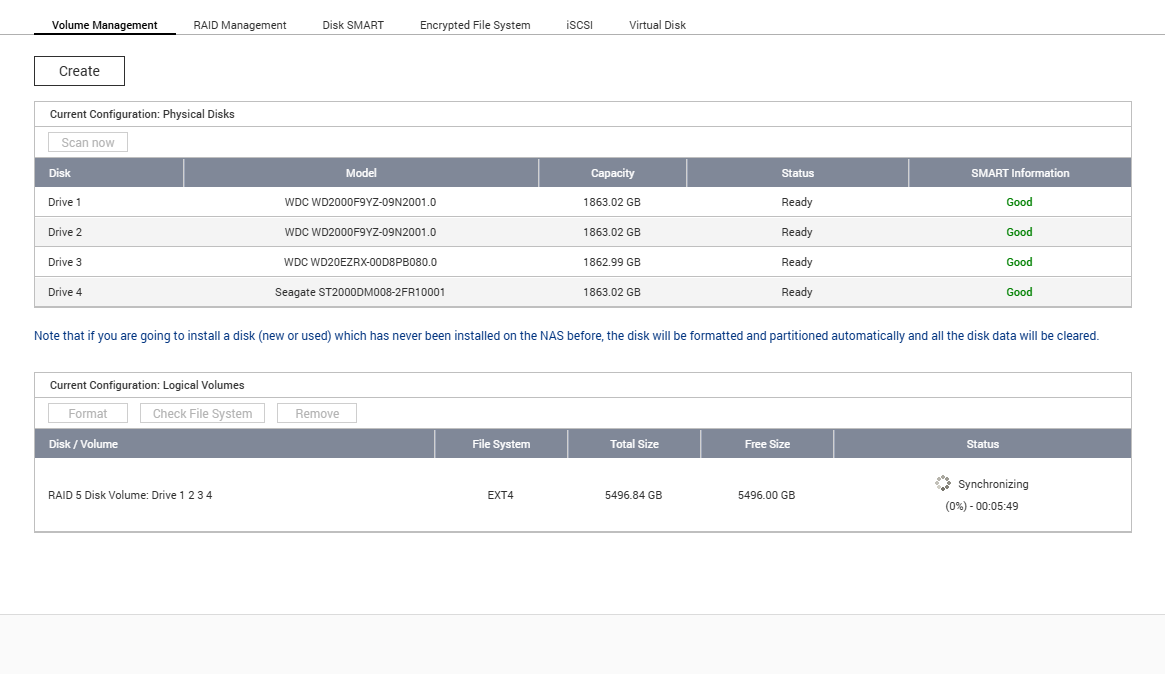Click the Format button
The image size is (1165, 674).
pyautogui.click(x=88, y=414)
